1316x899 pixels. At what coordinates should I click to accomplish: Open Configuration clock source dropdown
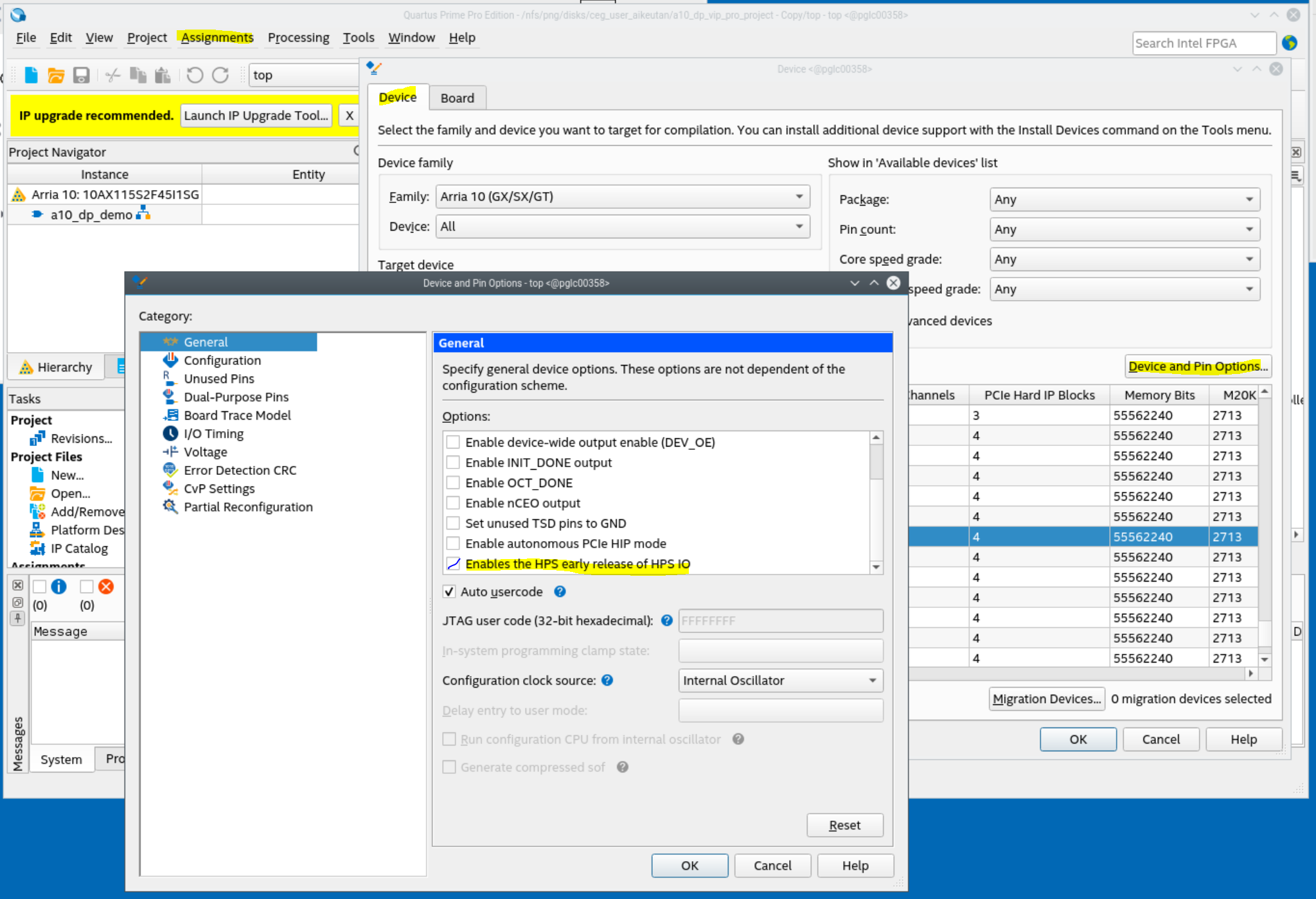[780, 681]
